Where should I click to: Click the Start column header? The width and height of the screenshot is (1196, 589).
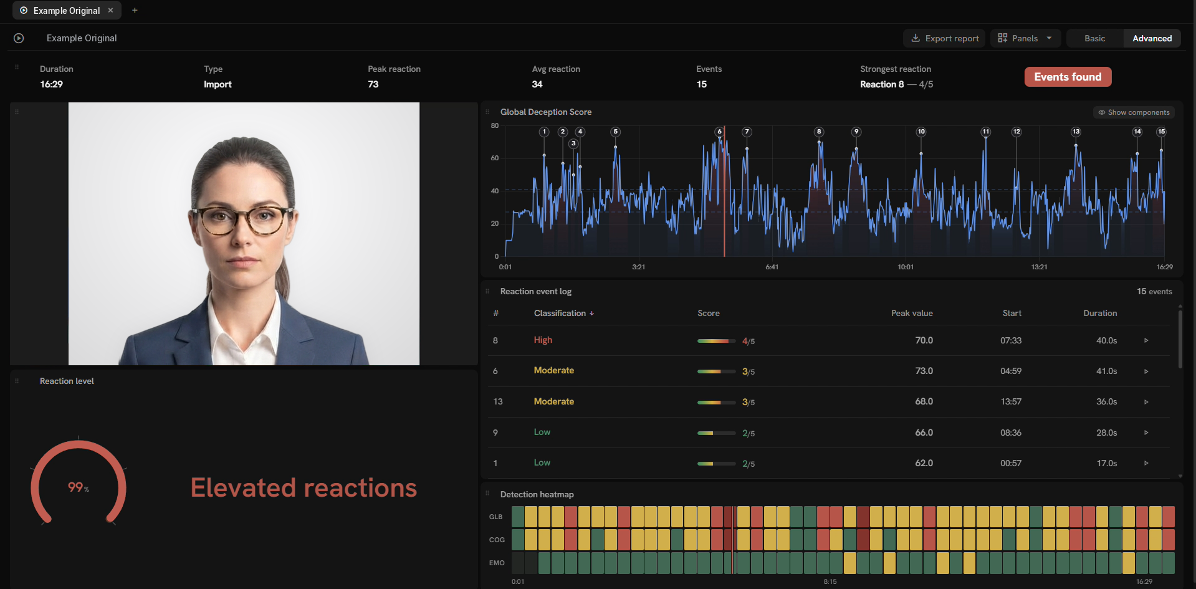pyautogui.click(x=1011, y=313)
